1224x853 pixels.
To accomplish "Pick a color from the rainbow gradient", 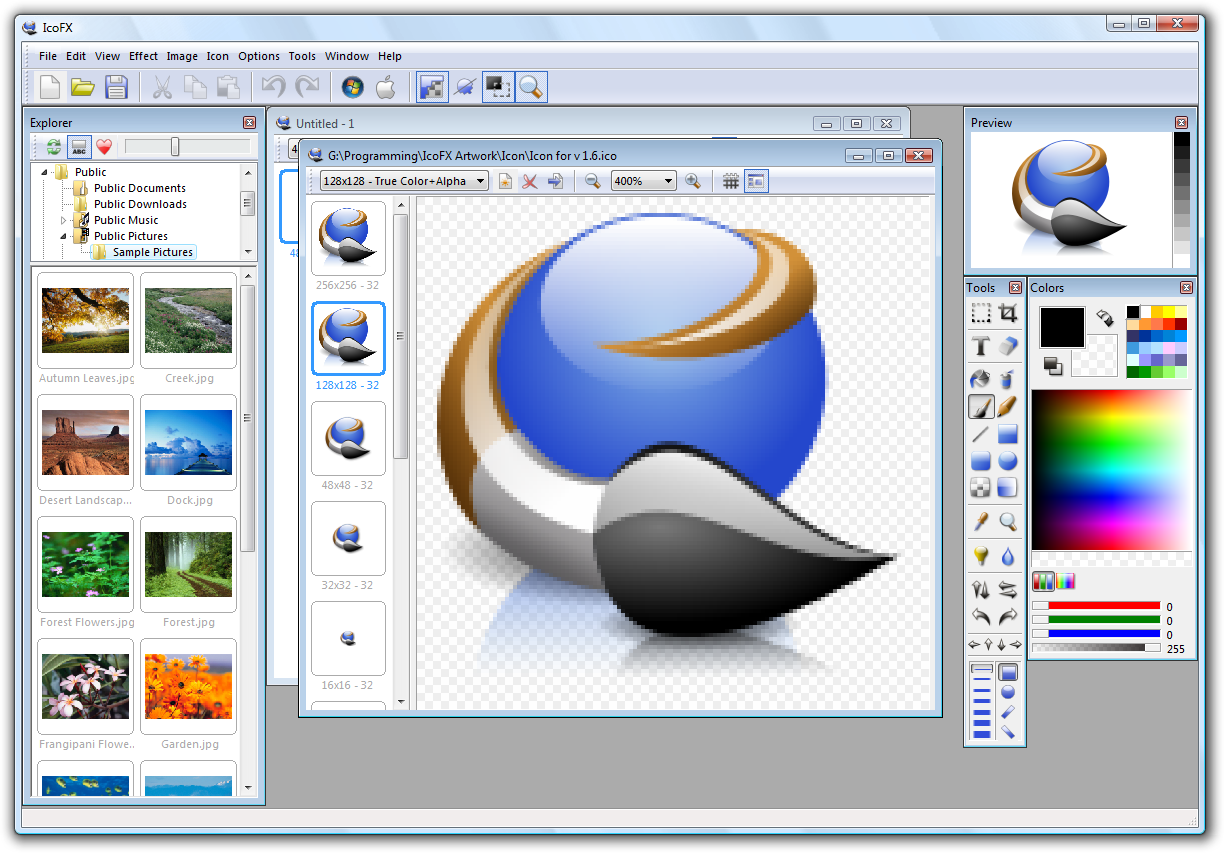I will (x=1110, y=470).
